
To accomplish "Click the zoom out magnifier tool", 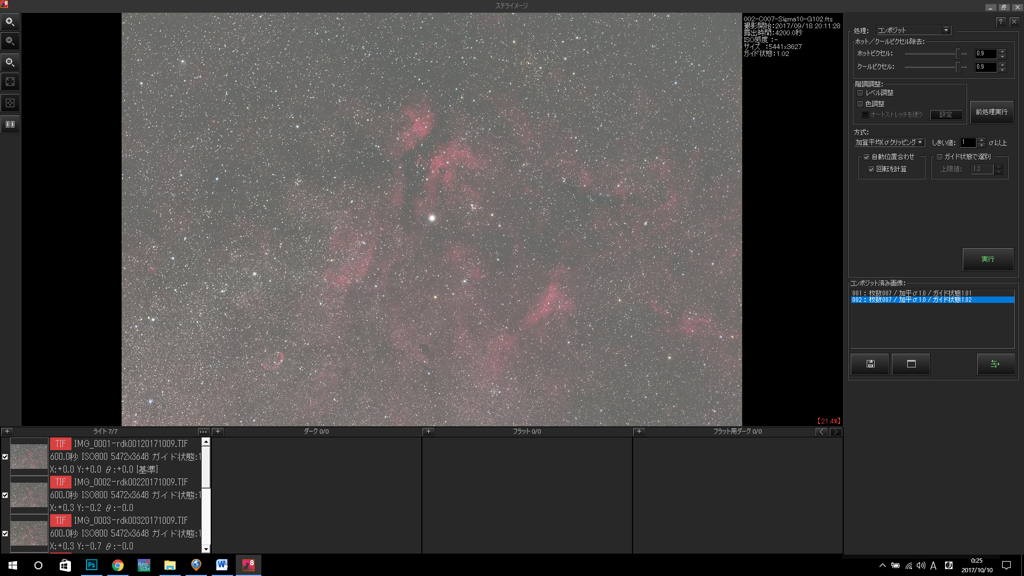I will coord(10,42).
